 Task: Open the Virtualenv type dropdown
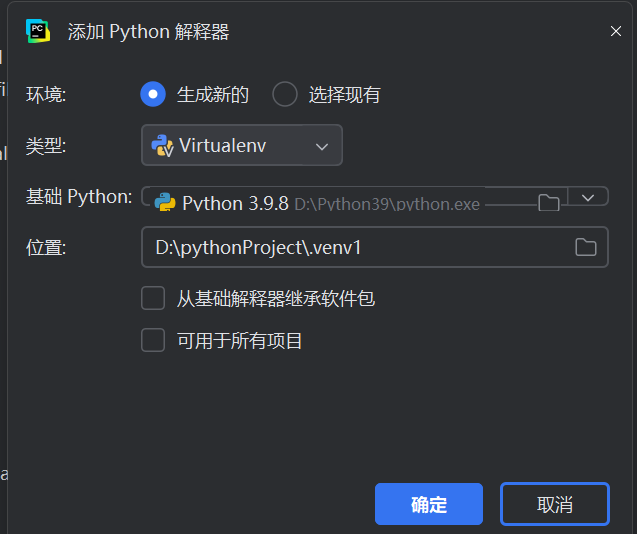pos(242,145)
